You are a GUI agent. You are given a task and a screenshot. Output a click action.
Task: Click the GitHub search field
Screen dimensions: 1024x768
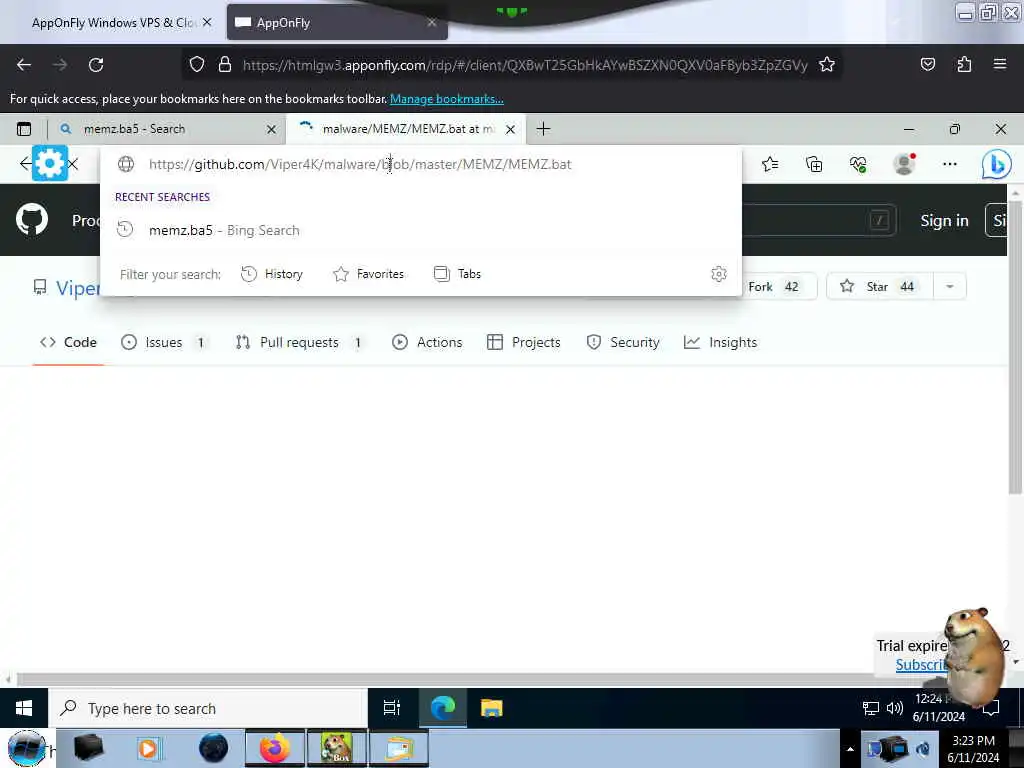(820, 221)
